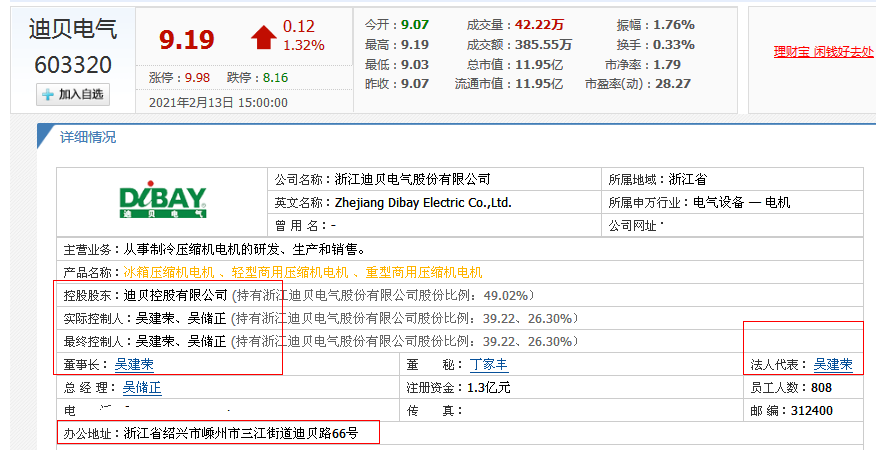Click the 成交量 value 42.22万

click(540, 25)
